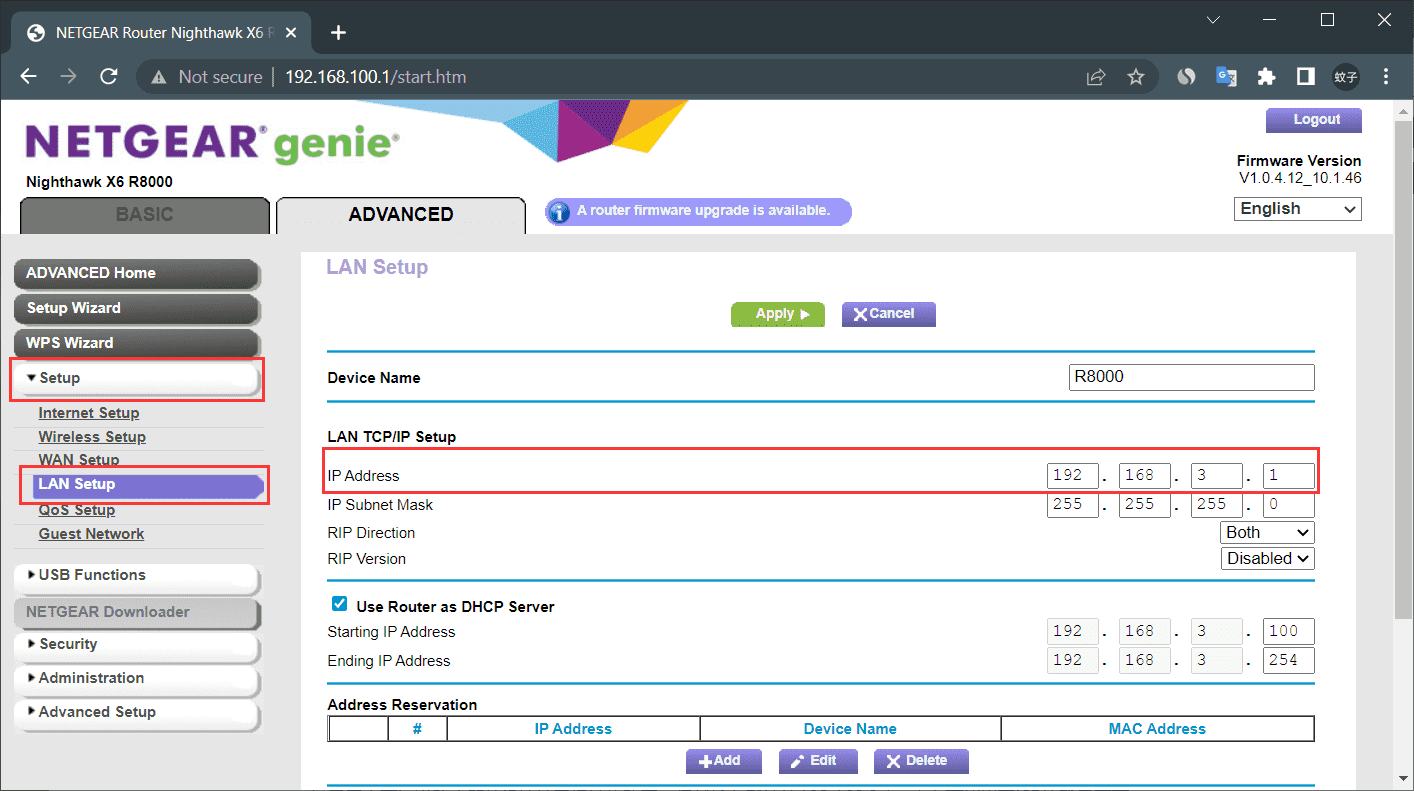The height and width of the screenshot is (791, 1414).
Task: Open the RIP Direction dropdown
Action: point(1268,533)
